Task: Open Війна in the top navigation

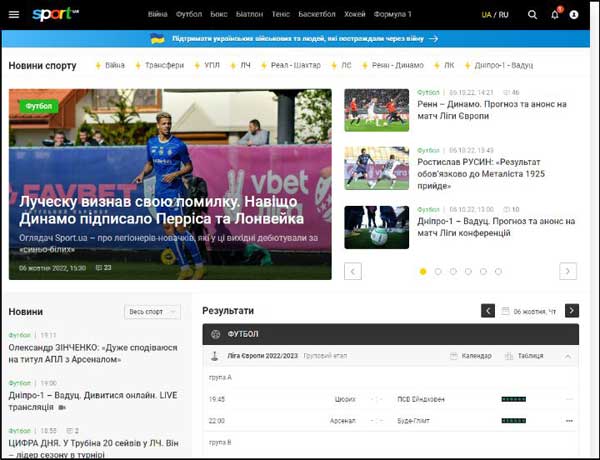Action: 158,15
